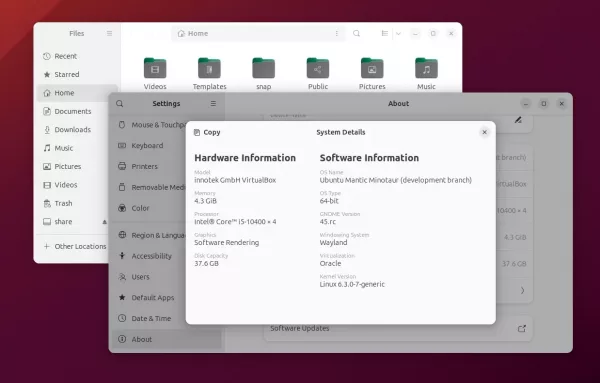This screenshot has width=600, height=383.
Task: Open Accessibility settings panel
Action: (149, 256)
